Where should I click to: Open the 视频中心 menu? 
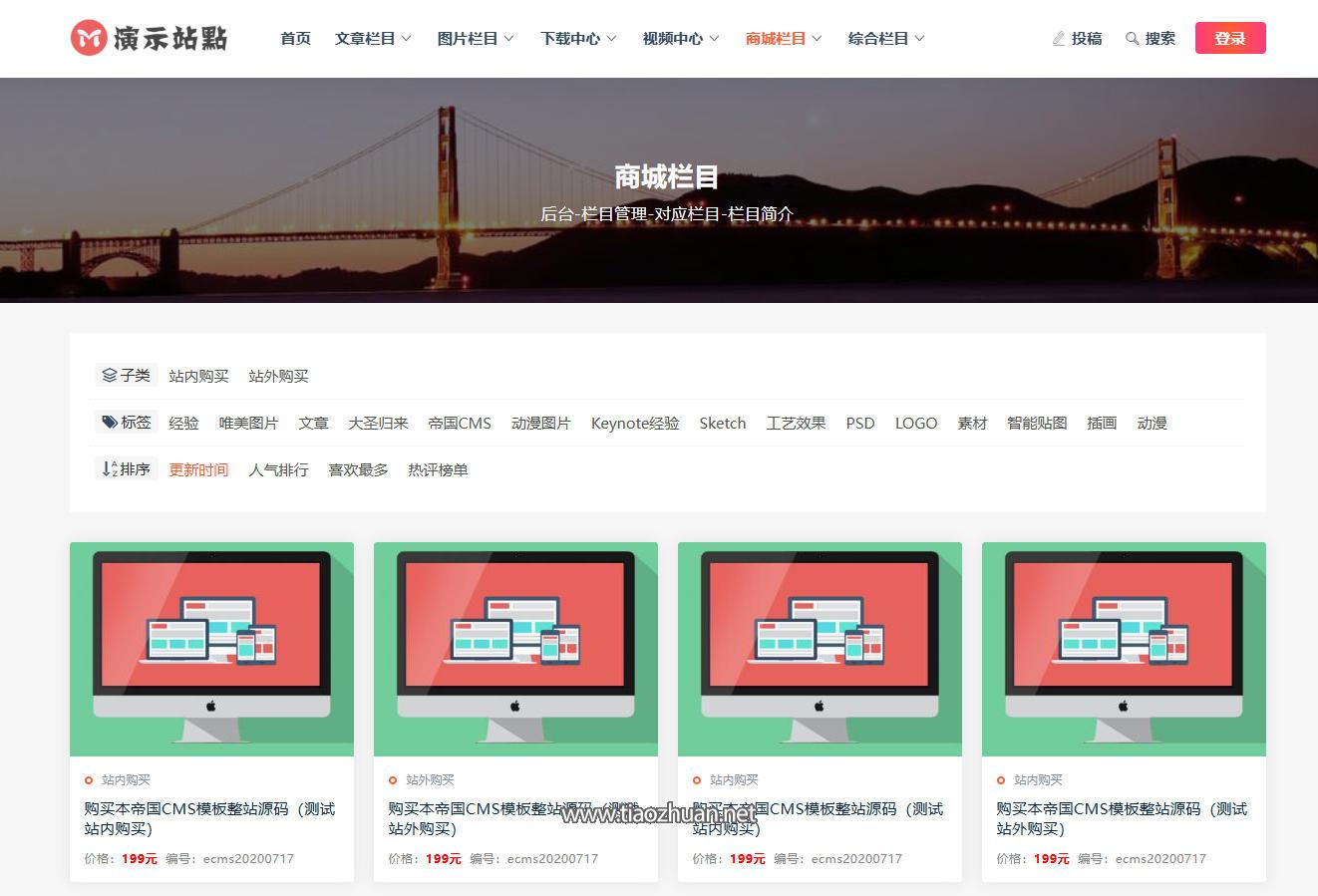[x=680, y=39]
